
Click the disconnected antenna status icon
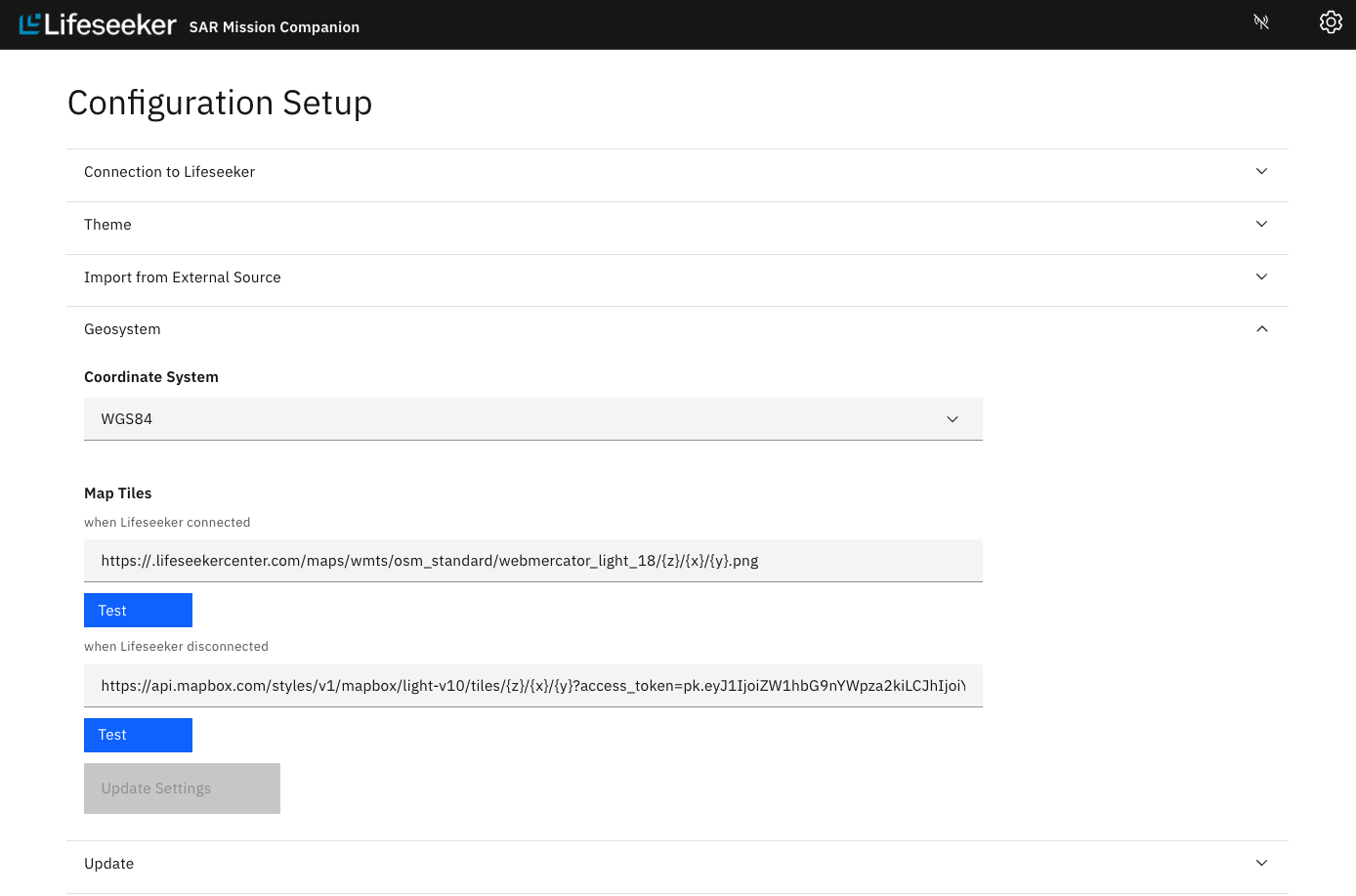[1261, 21]
